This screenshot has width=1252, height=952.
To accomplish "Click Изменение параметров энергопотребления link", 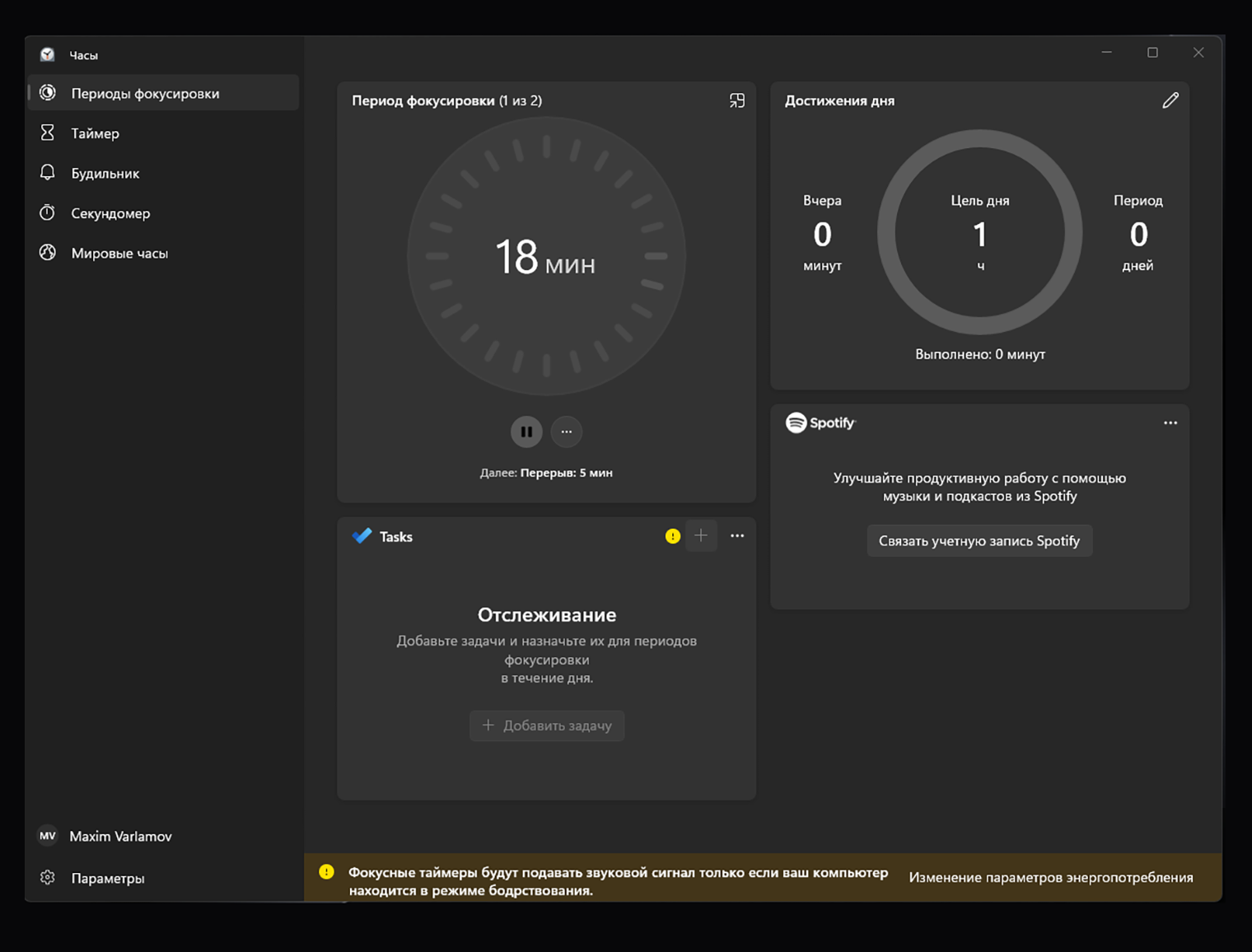I will pyautogui.click(x=1051, y=878).
